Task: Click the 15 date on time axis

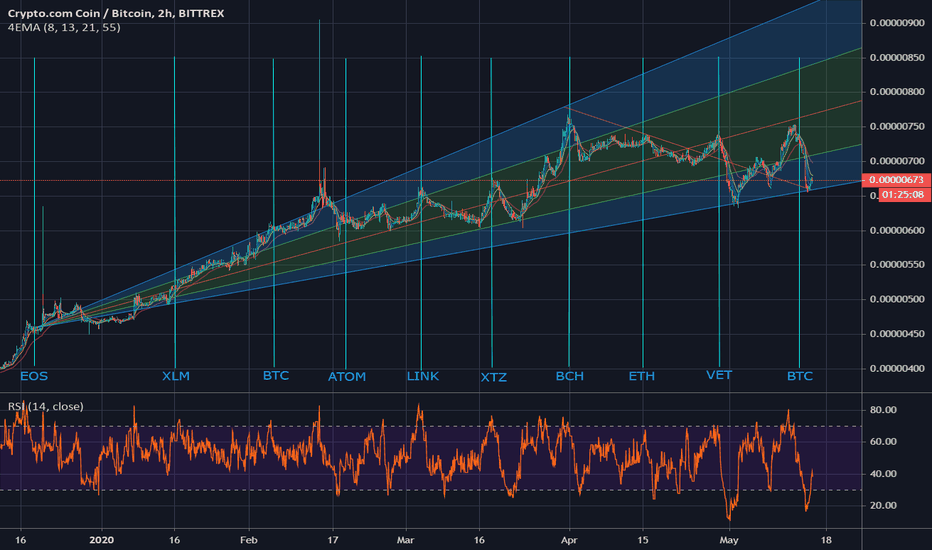Action: pyautogui.click(x=643, y=540)
